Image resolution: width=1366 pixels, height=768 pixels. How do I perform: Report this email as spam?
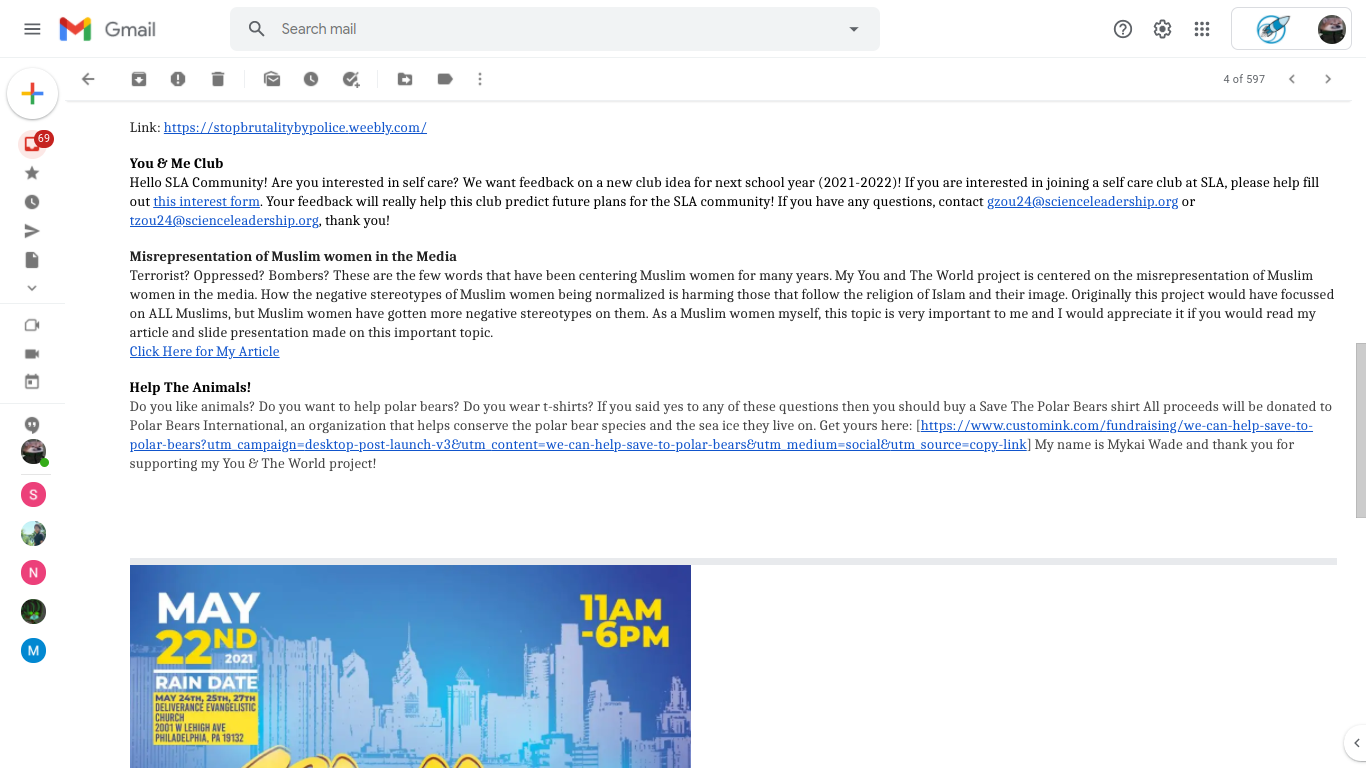coord(178,79)
